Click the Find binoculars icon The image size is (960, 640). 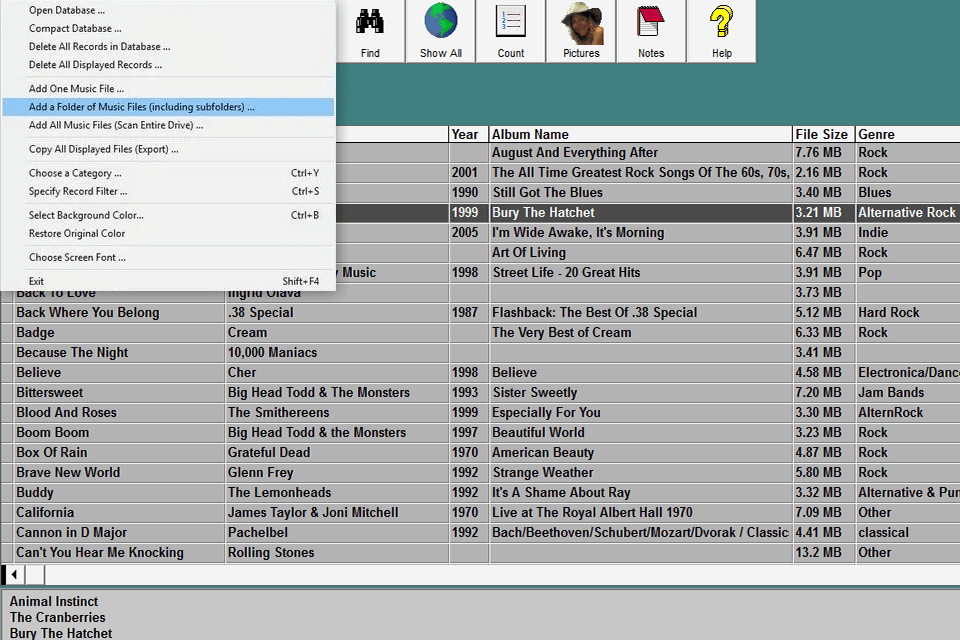tap(370, 30)
